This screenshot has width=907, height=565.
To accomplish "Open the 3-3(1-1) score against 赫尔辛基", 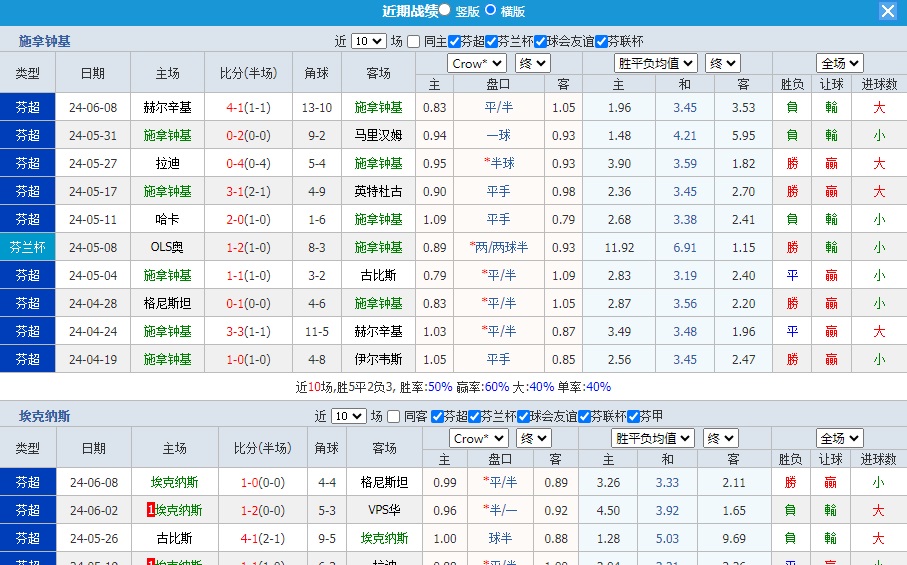I will tap(247, 331).
